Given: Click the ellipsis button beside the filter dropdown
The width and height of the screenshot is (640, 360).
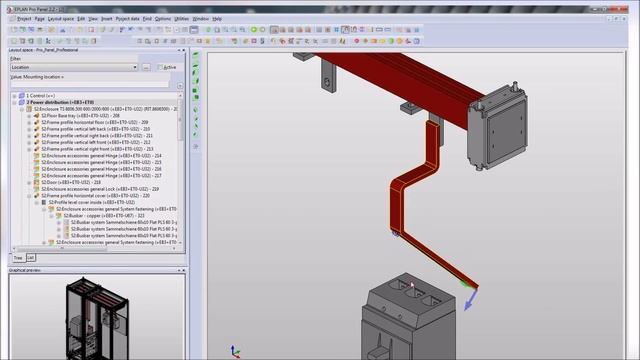Looking at the screenshot, I should coord(146,67).
